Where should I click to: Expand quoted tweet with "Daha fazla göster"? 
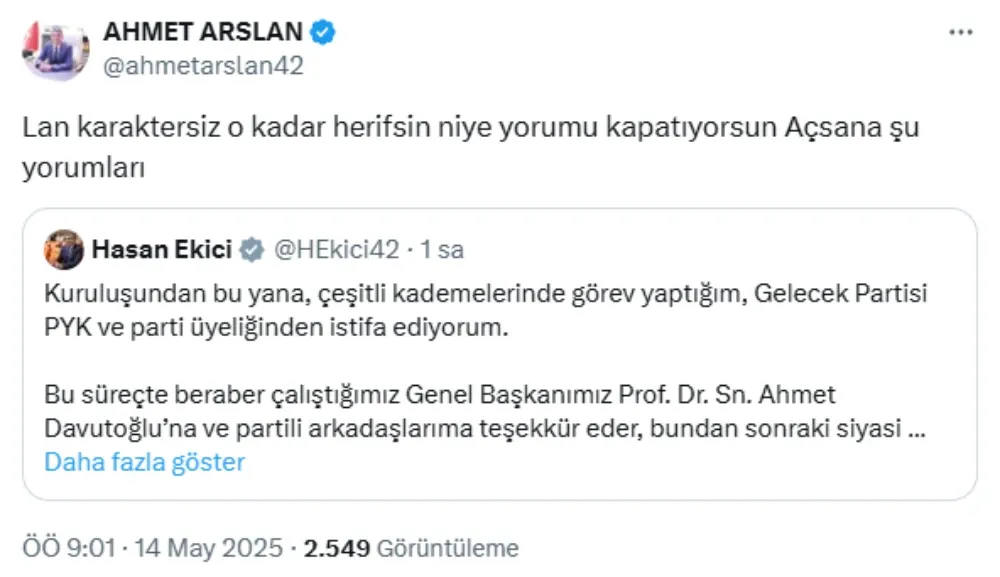pyautogui.click(x=144, y=462)
